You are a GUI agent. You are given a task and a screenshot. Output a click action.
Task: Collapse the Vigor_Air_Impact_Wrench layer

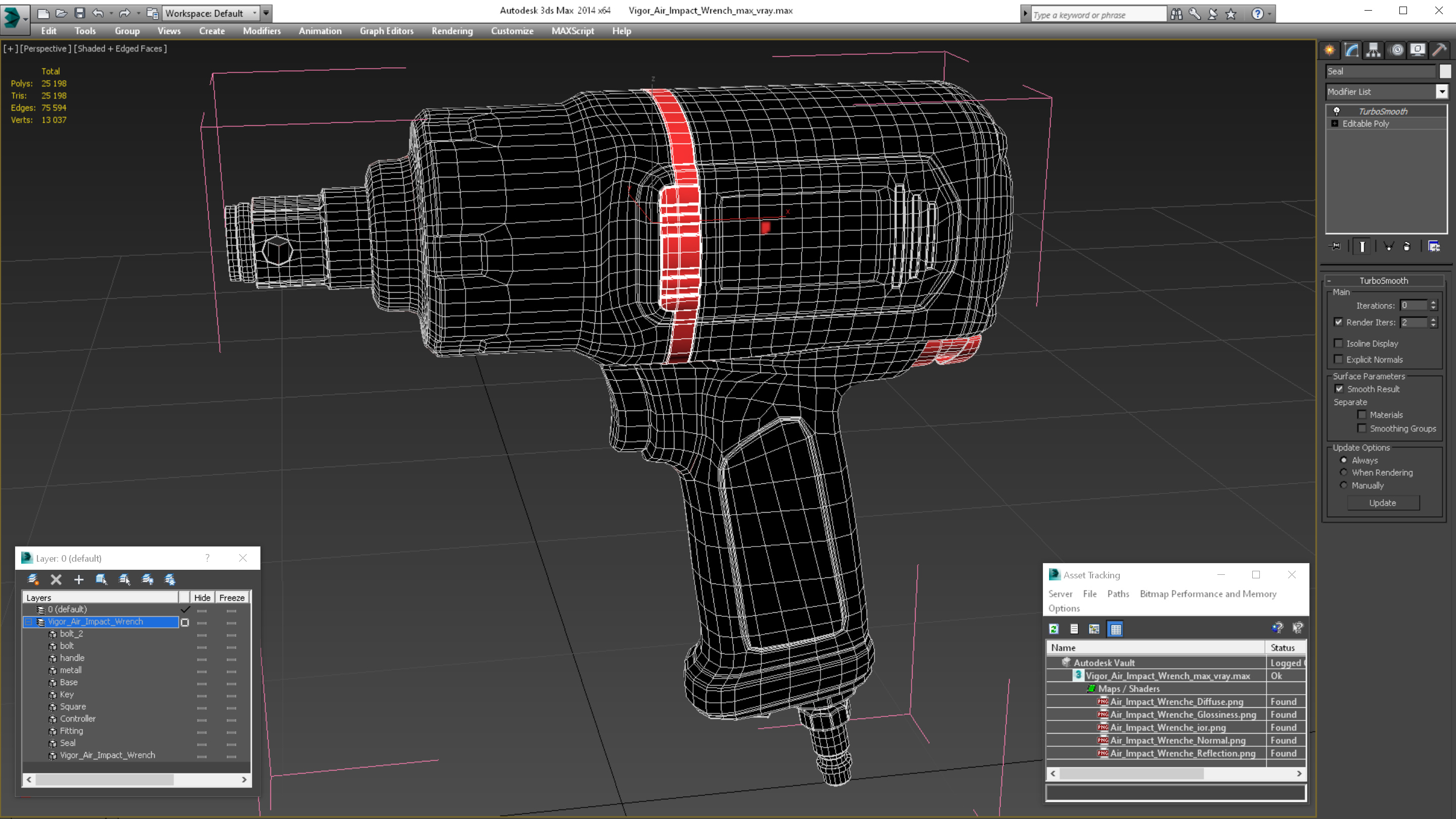click(x=29, y=622)
